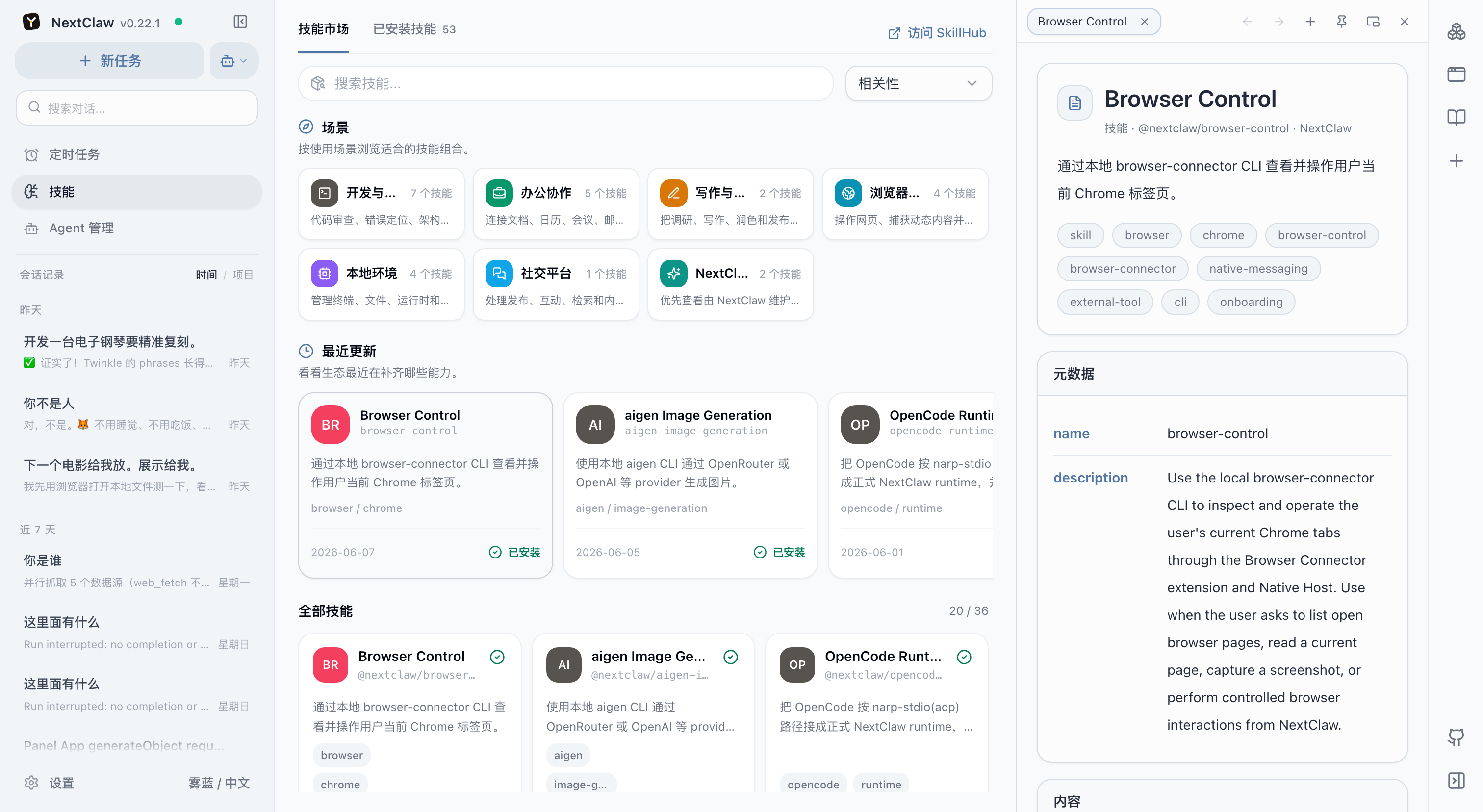Open the 相关性 sort dropdown

point(918,83)
